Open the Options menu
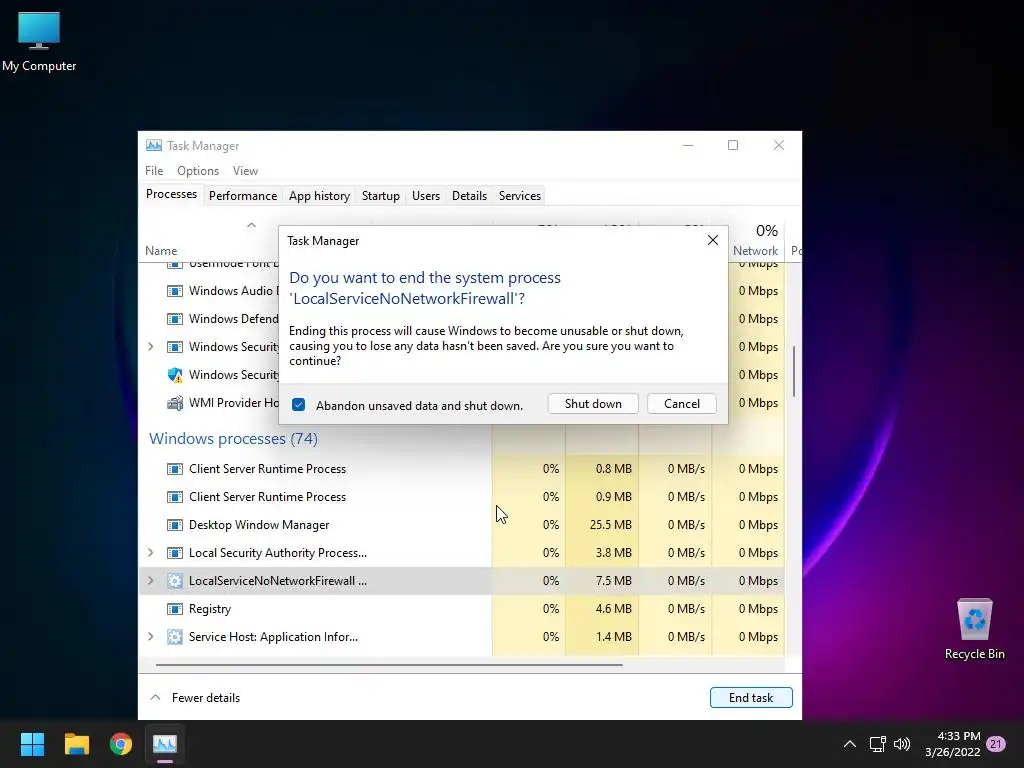This screenshot has height=768, width=1024. click(198, 171)
